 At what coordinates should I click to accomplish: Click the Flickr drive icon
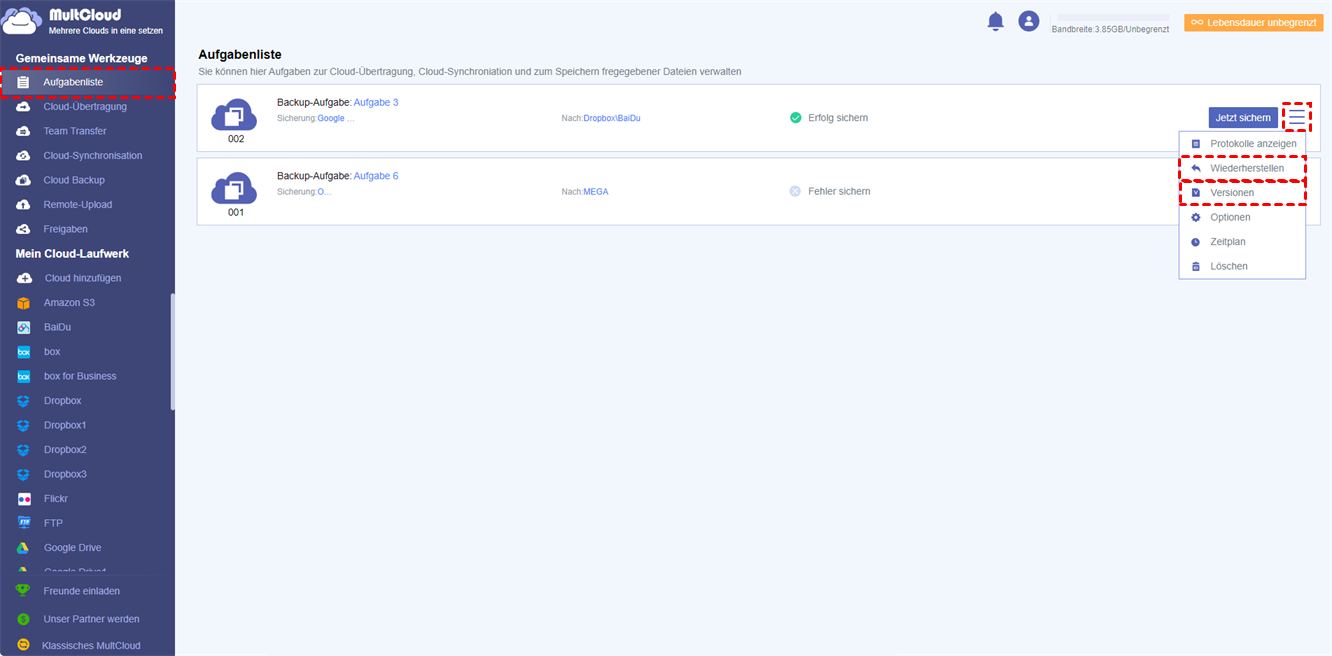pyautogui.click(x=24, y=499)
